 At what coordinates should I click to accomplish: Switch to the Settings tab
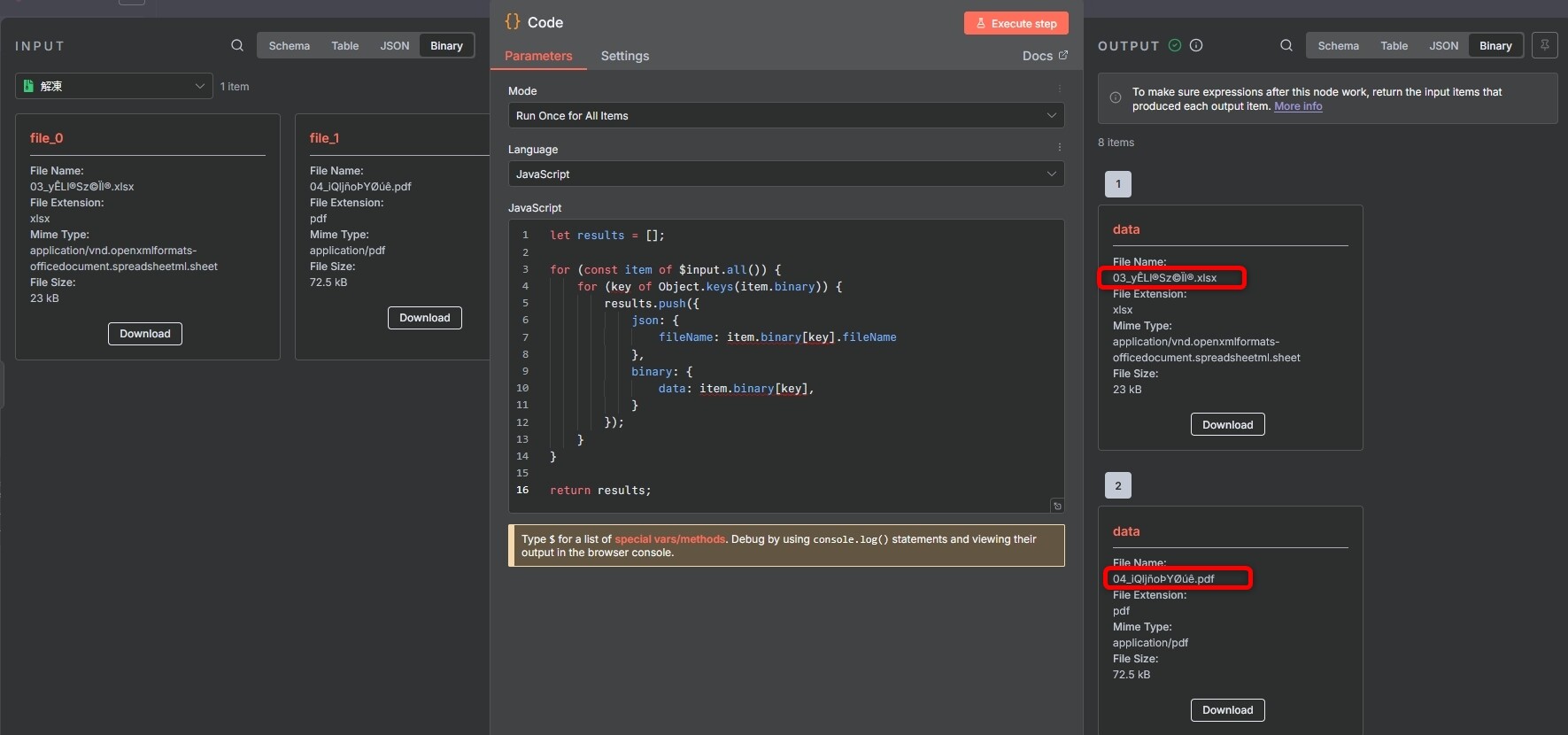tap(624, 56)
